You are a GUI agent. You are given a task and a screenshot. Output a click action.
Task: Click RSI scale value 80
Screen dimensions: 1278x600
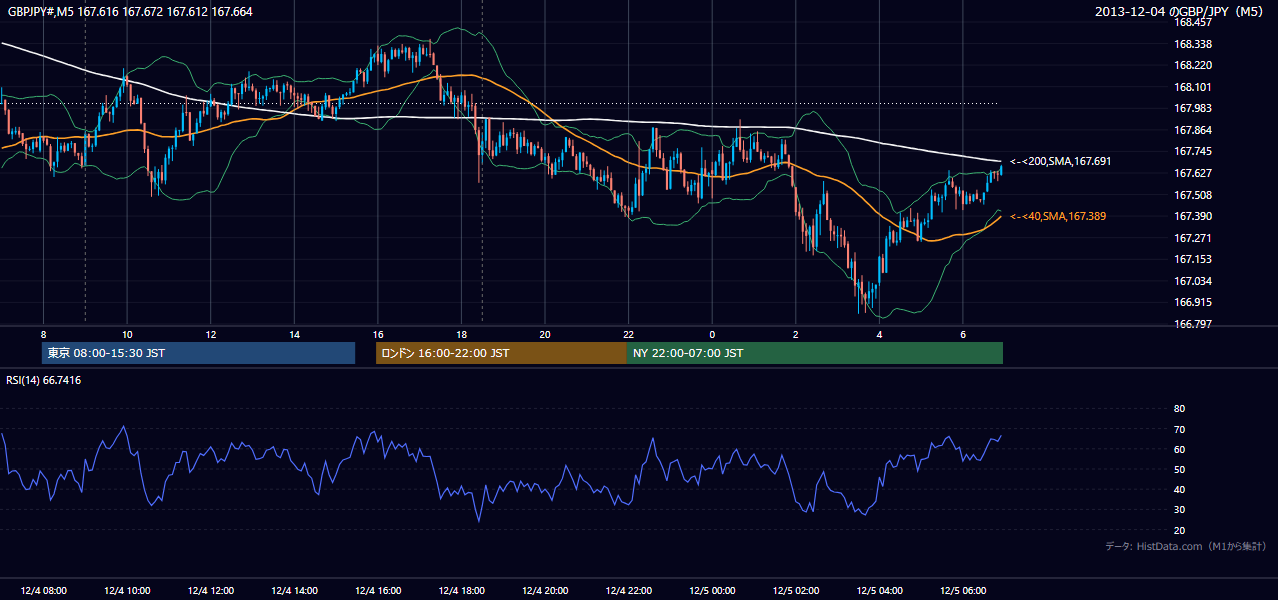[x=1179, y=409]
